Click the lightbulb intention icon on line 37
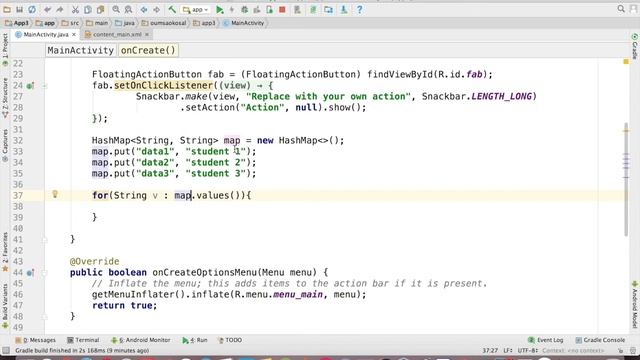 [x=55, y=194]
